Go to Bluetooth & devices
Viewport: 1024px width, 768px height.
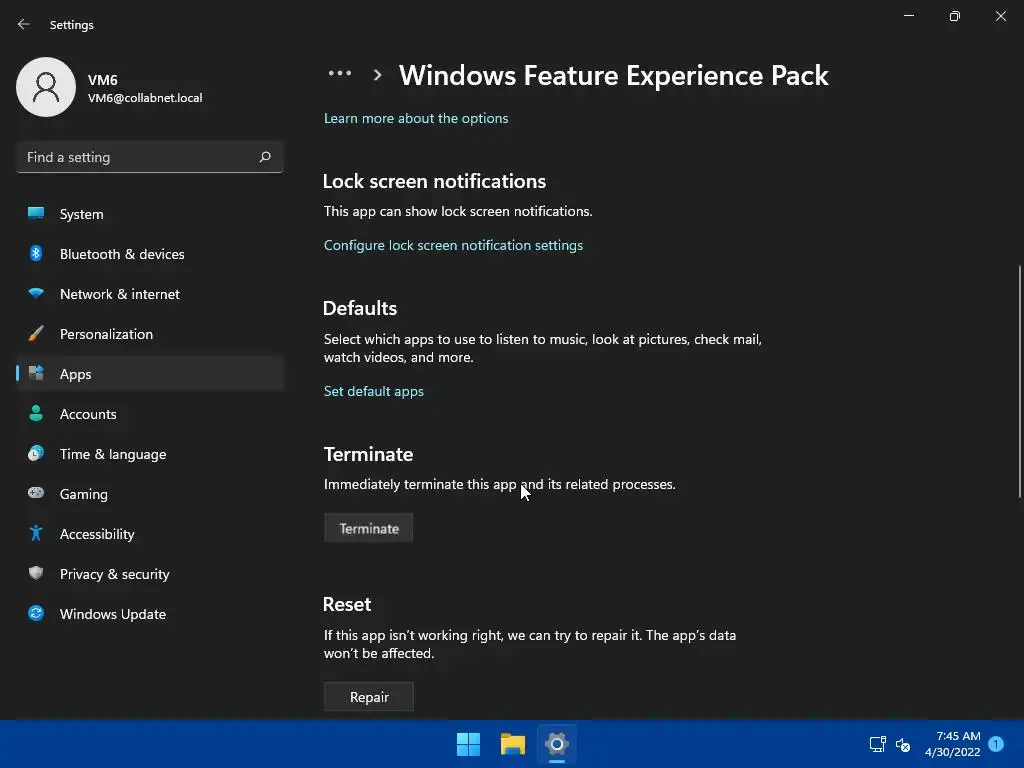150,254
